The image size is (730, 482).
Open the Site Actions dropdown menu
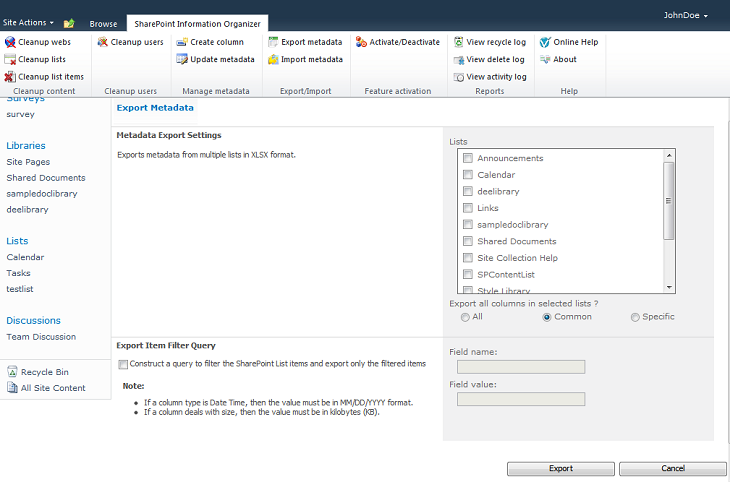(x=28, y=22)
